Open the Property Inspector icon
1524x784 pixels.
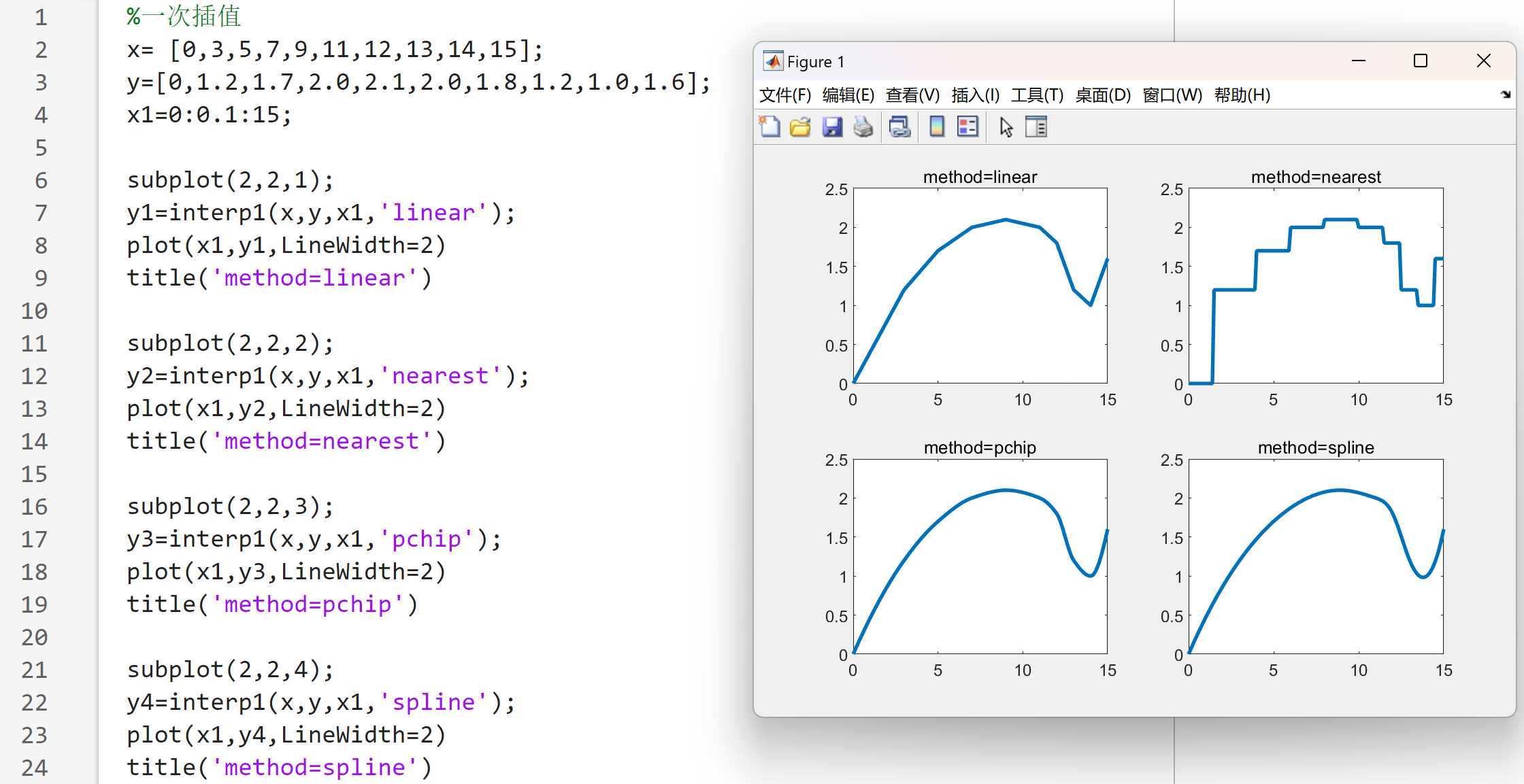(1036, 127)
